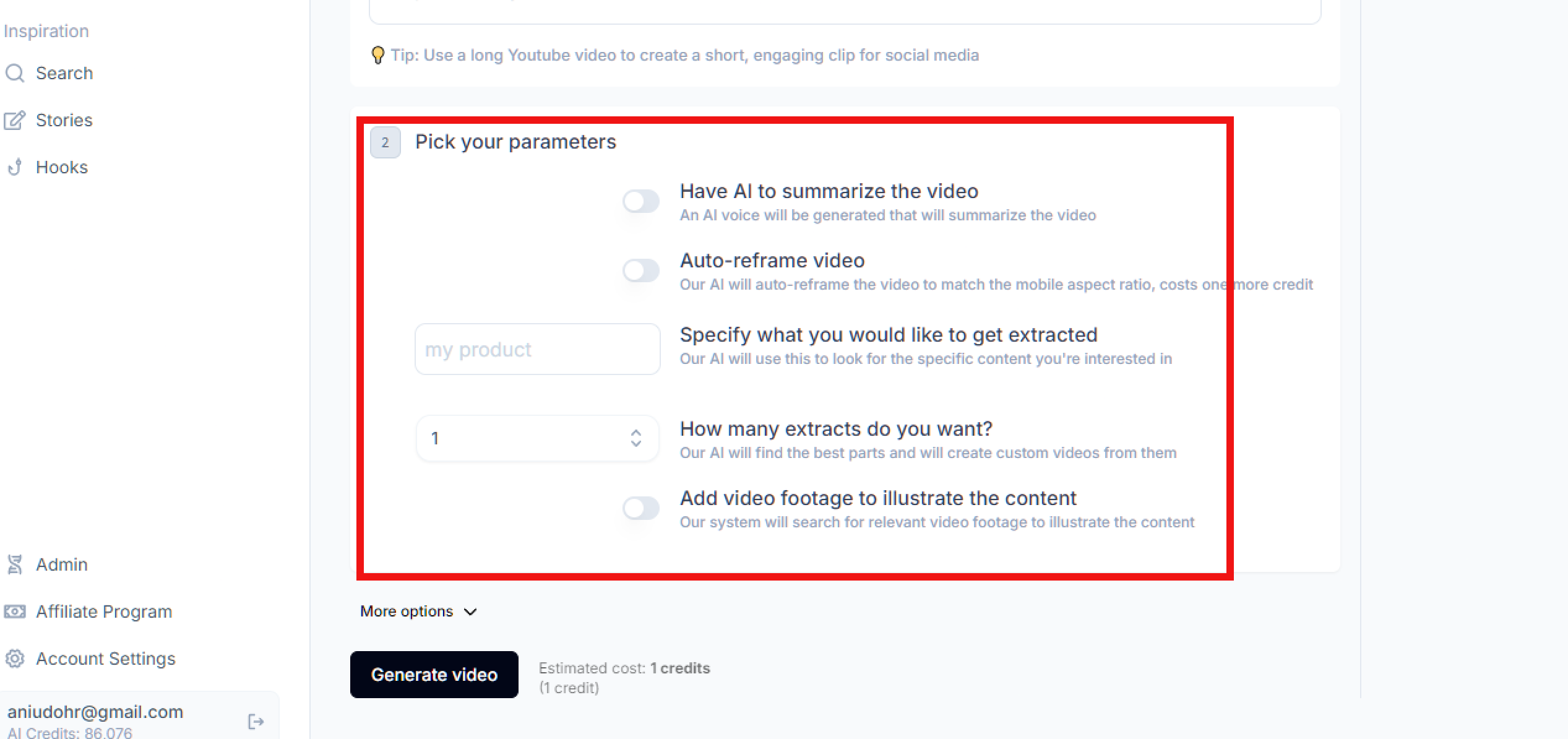The height and width of the screenshot is (739, 1568).
Task: Click the logout icon beside the email
Action: [256, 722]
